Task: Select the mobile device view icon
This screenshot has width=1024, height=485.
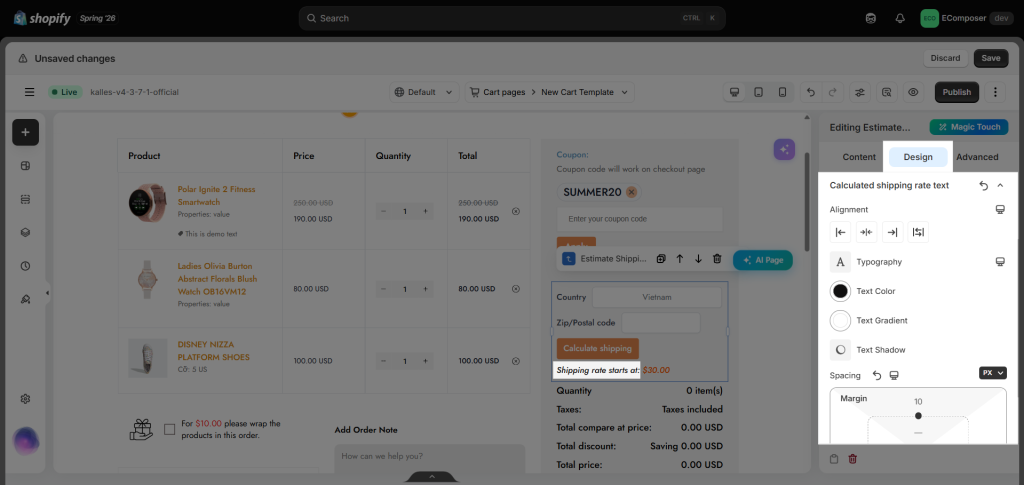Action: tap(782, 92)
